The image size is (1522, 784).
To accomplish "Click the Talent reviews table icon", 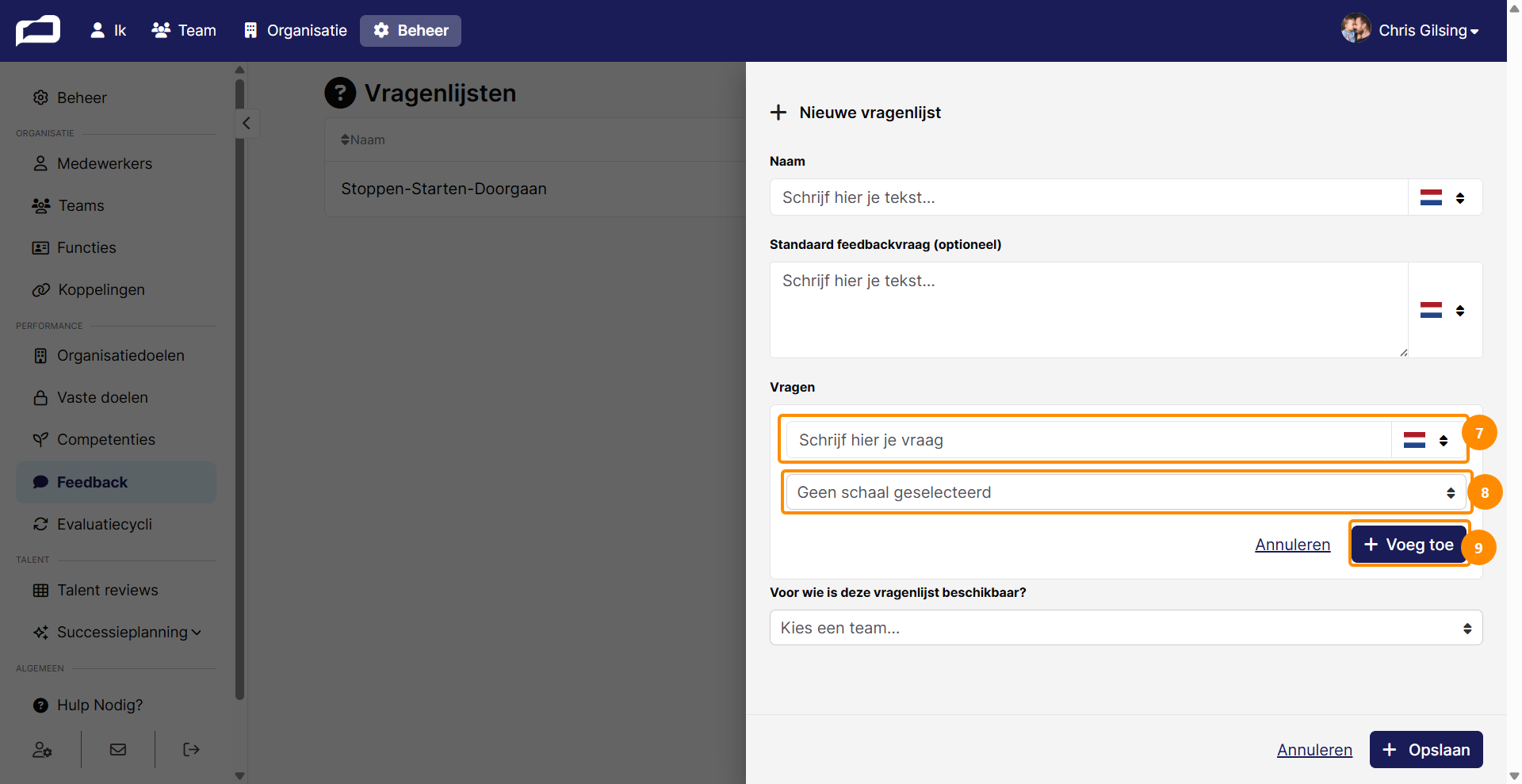I will (40, 590).
